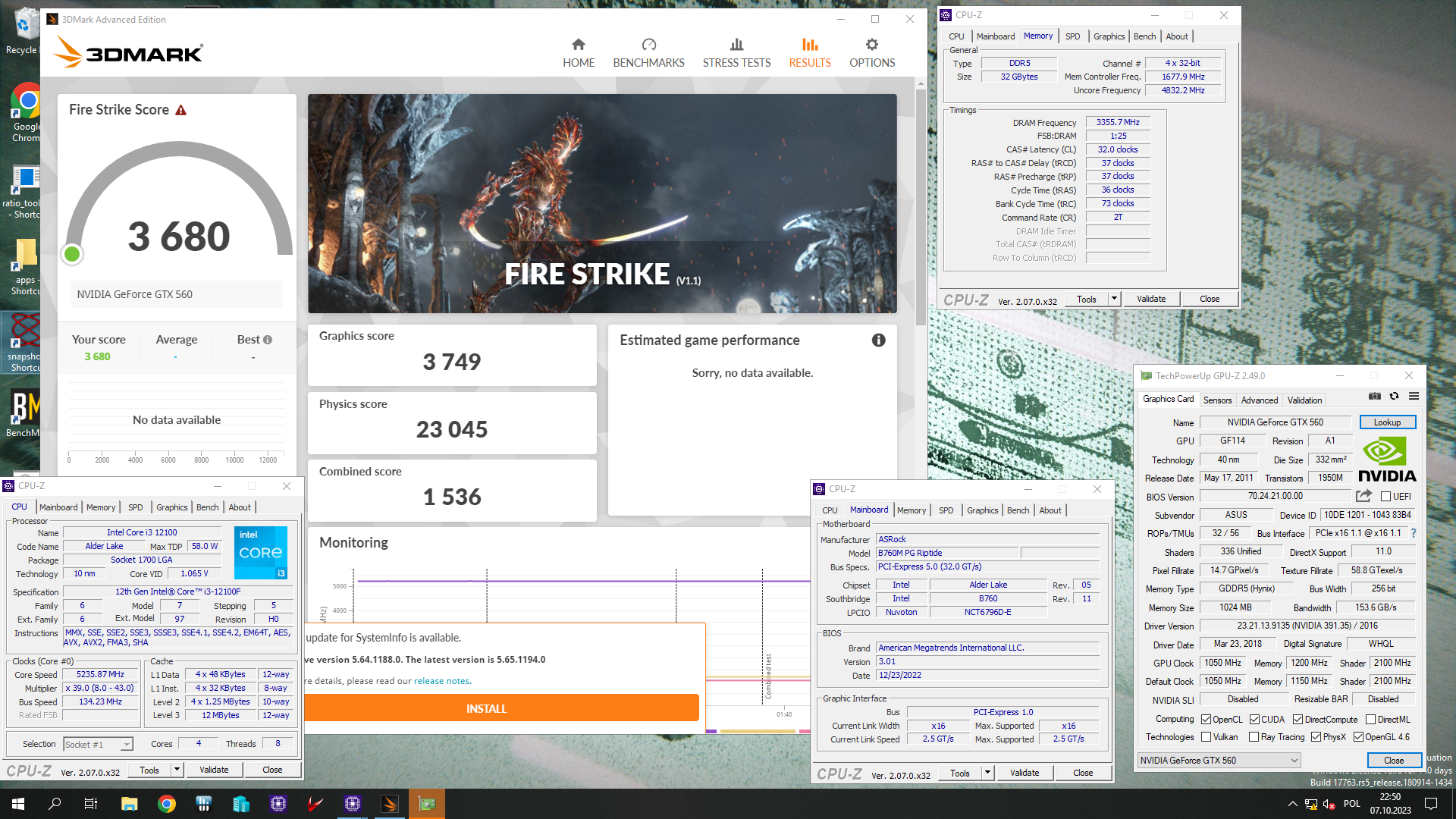Switch to the Advanced tab in GPU-Z
The width and height of the screenshot is (1456, 819).
(x=1259, y=400)
